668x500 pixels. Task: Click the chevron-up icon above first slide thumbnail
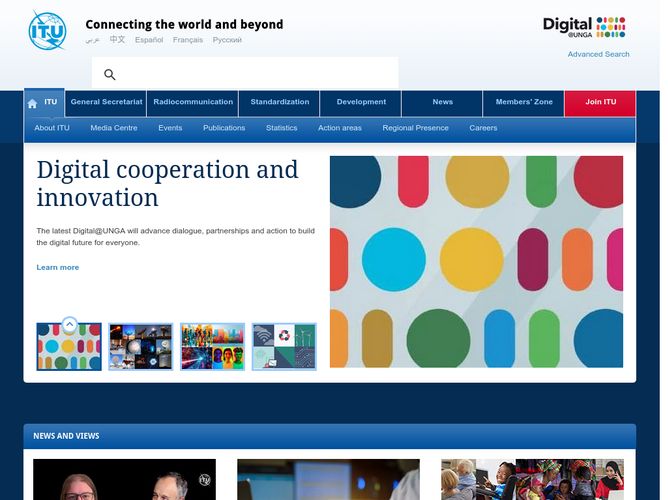[x=69, y=325]
